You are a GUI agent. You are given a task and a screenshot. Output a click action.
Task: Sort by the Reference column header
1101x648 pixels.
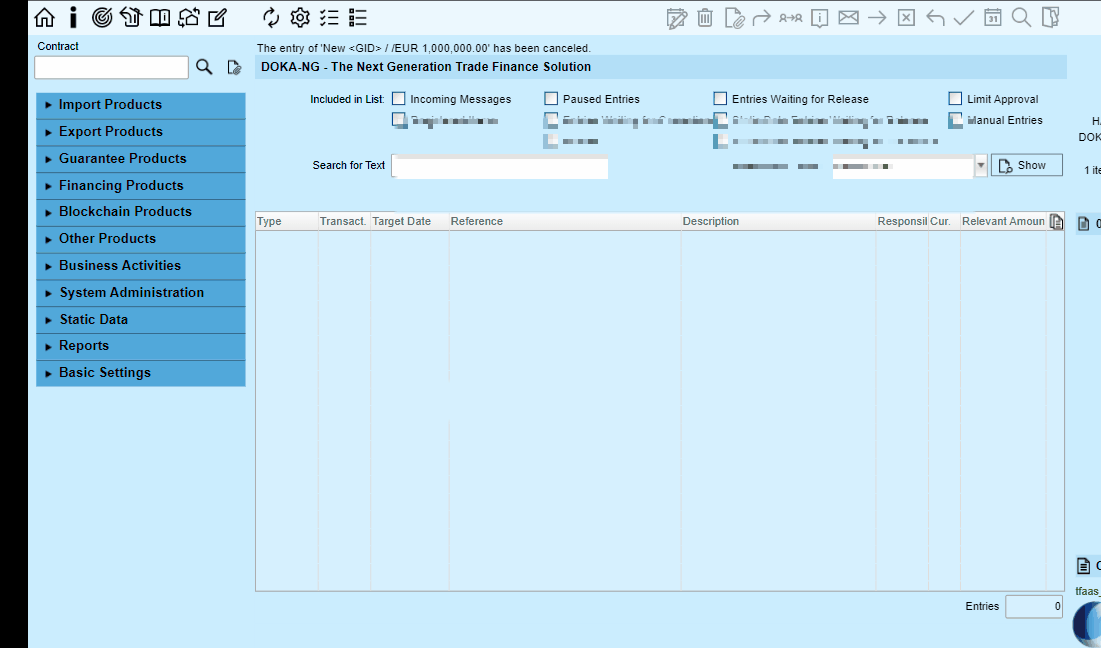click(565, 221)
